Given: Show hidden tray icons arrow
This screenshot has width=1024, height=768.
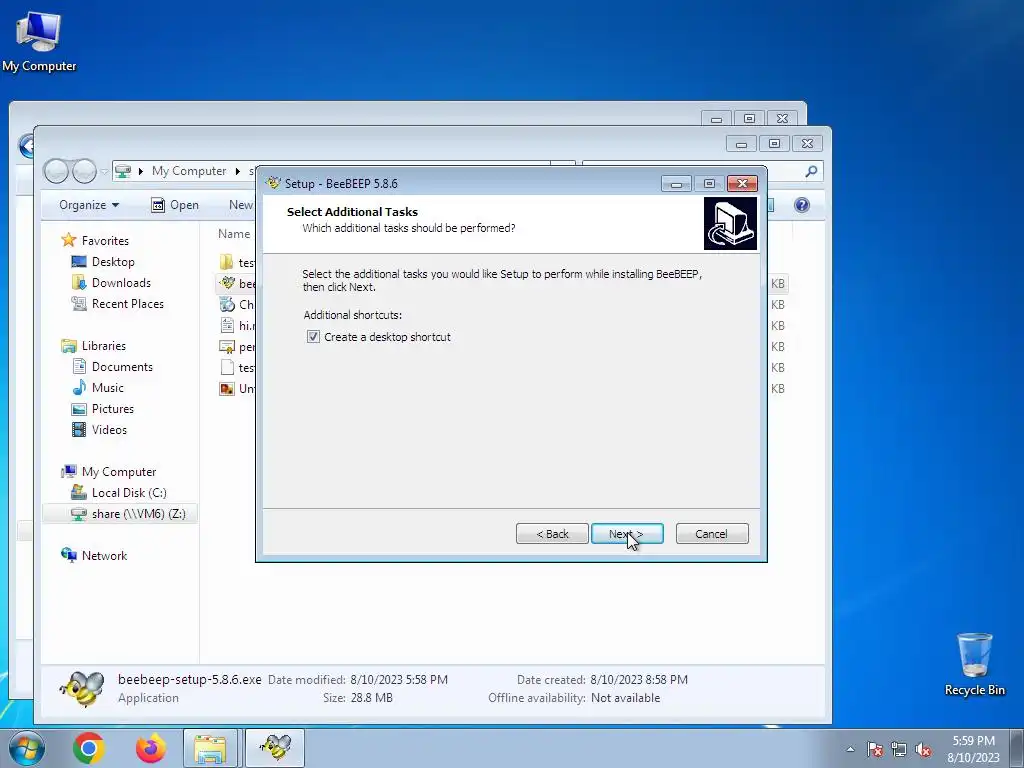Looking at the screenshot, I should pyautogui.click(x=850, y=749).
